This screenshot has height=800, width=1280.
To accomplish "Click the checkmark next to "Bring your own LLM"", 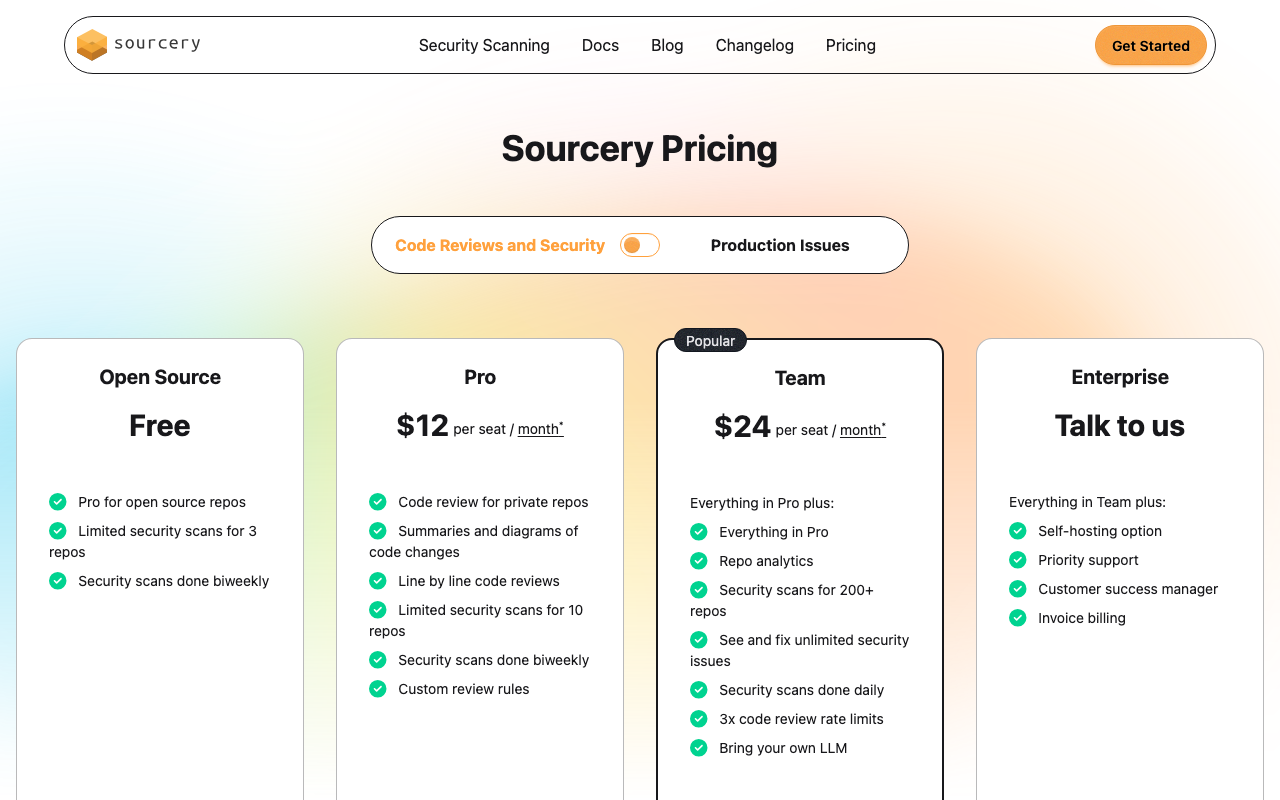I will (698, 748).
